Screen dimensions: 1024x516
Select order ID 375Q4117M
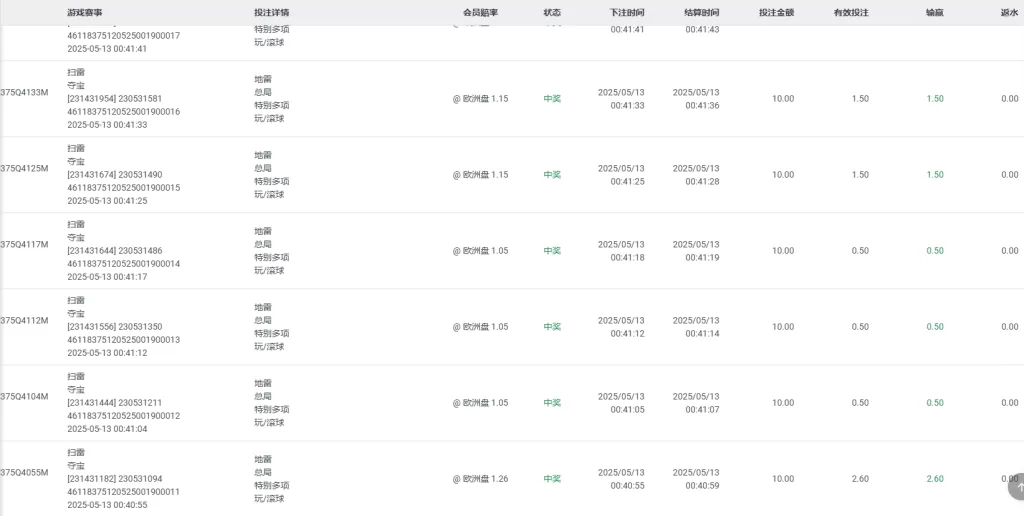tap(24, 244)
